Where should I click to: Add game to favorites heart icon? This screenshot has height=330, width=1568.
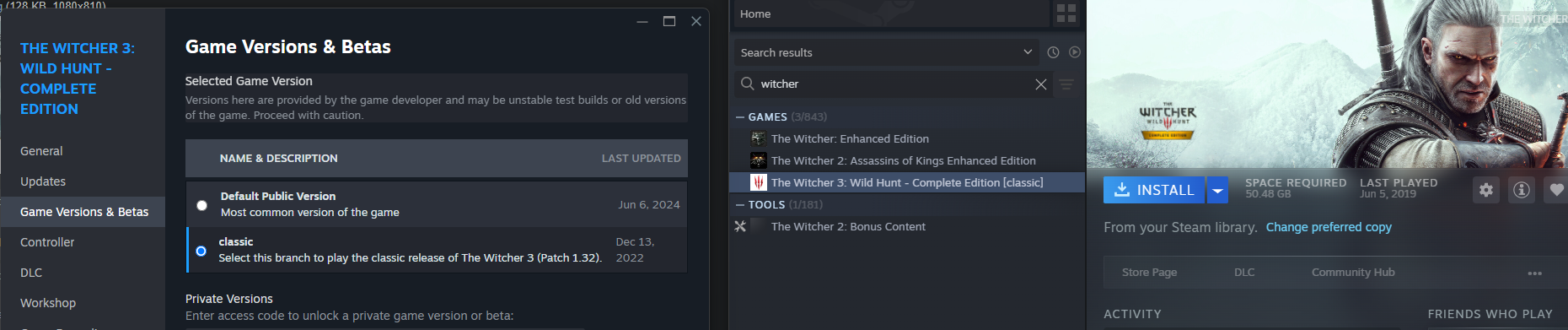[1556, 190]
